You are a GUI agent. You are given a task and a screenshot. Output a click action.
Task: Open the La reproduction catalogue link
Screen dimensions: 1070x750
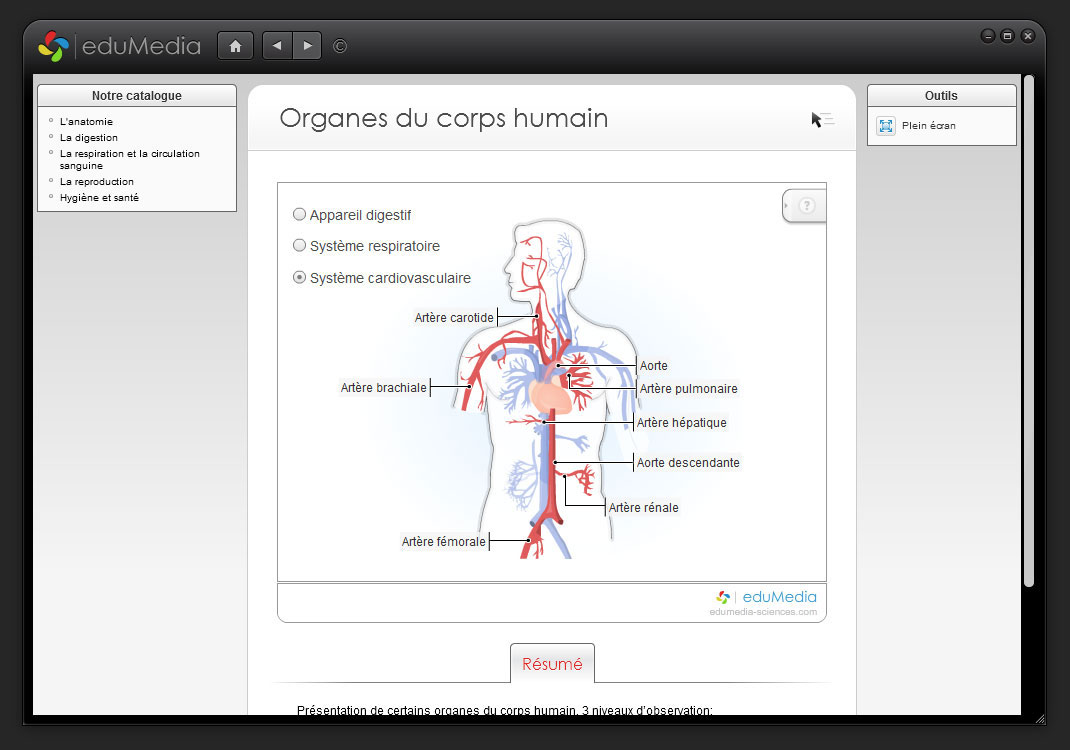[x=97, y=182]
